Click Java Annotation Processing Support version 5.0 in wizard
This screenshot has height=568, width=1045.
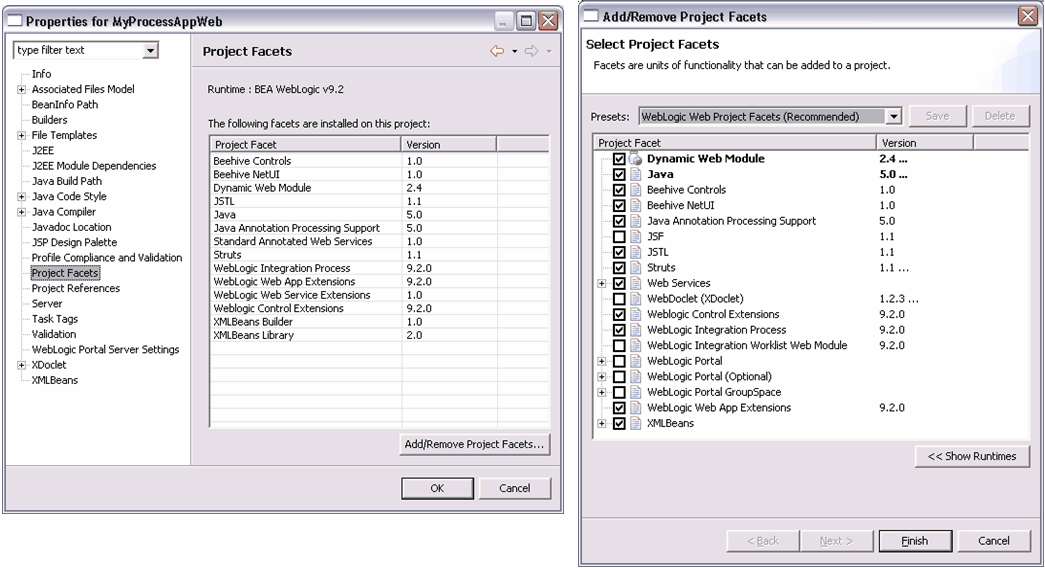(887, 221)
